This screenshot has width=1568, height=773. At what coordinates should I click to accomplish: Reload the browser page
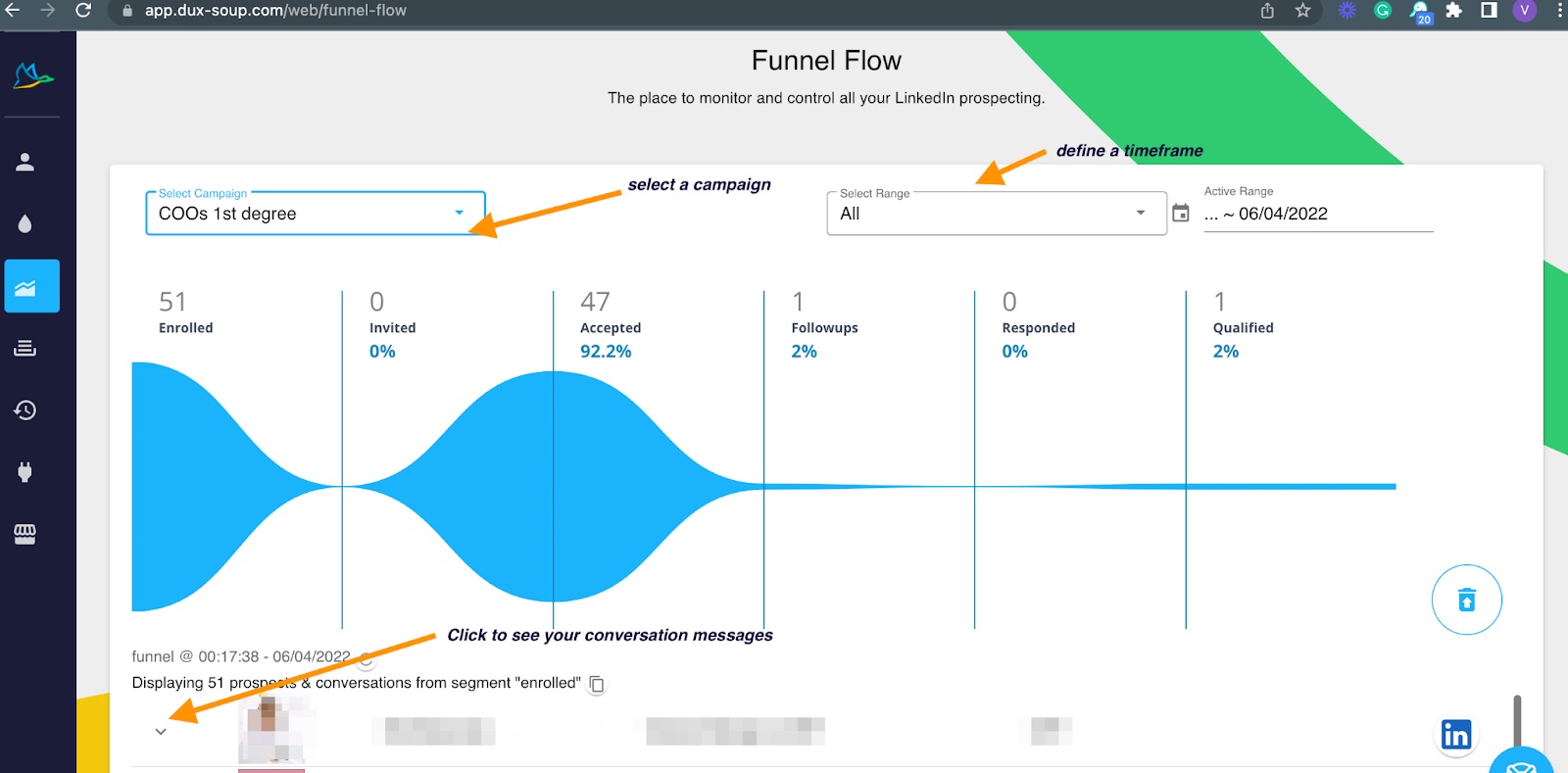(83, 10)
